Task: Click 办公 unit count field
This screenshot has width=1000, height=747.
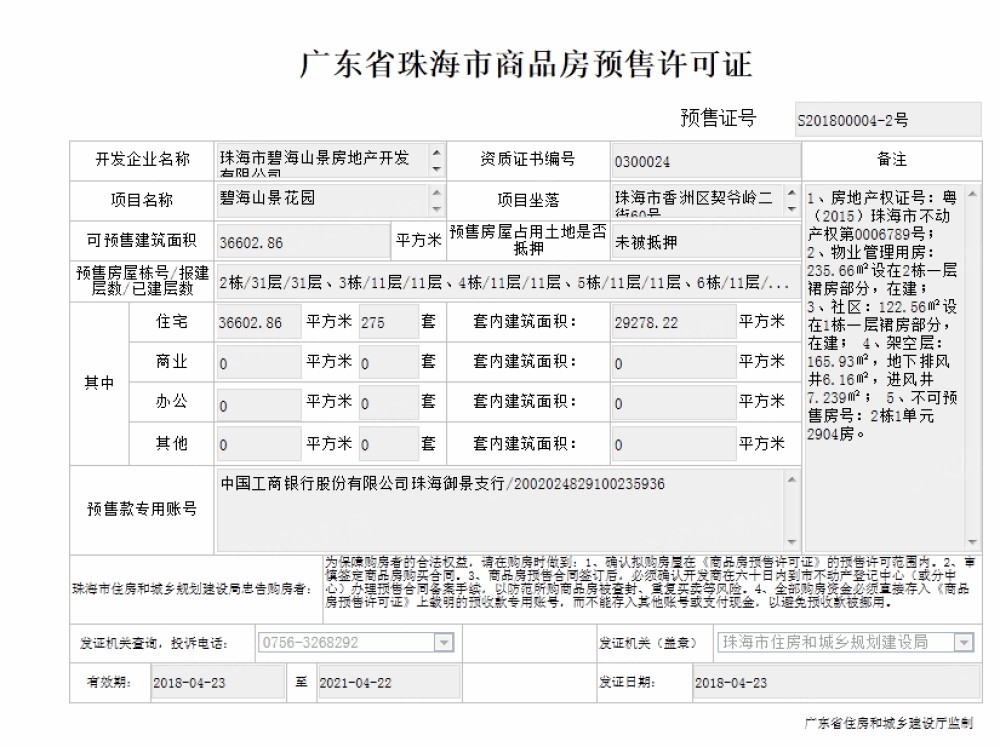Action: click(x=388, y=403)
